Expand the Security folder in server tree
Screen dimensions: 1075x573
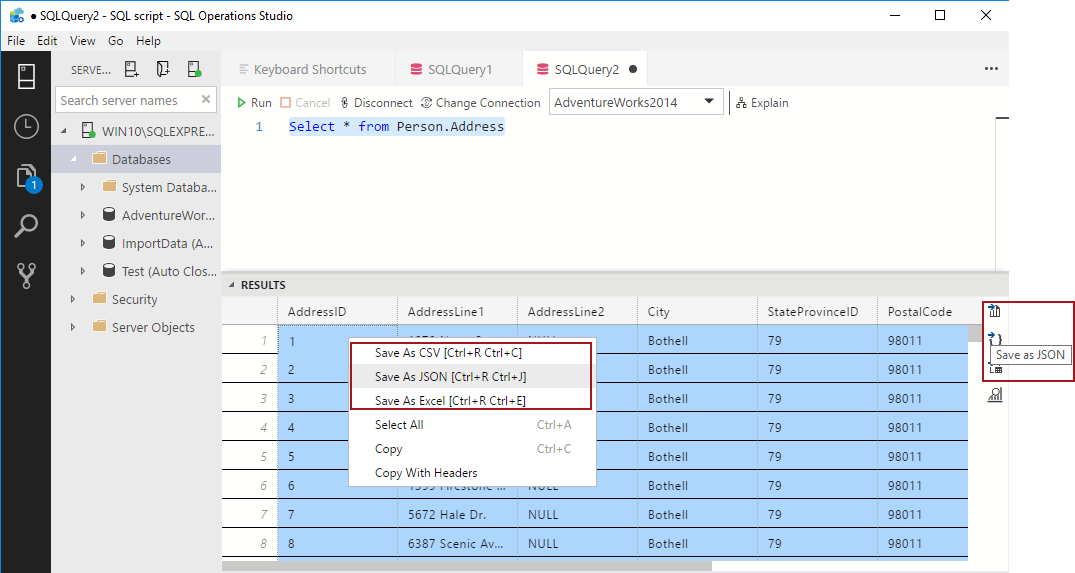coord(73,299)
